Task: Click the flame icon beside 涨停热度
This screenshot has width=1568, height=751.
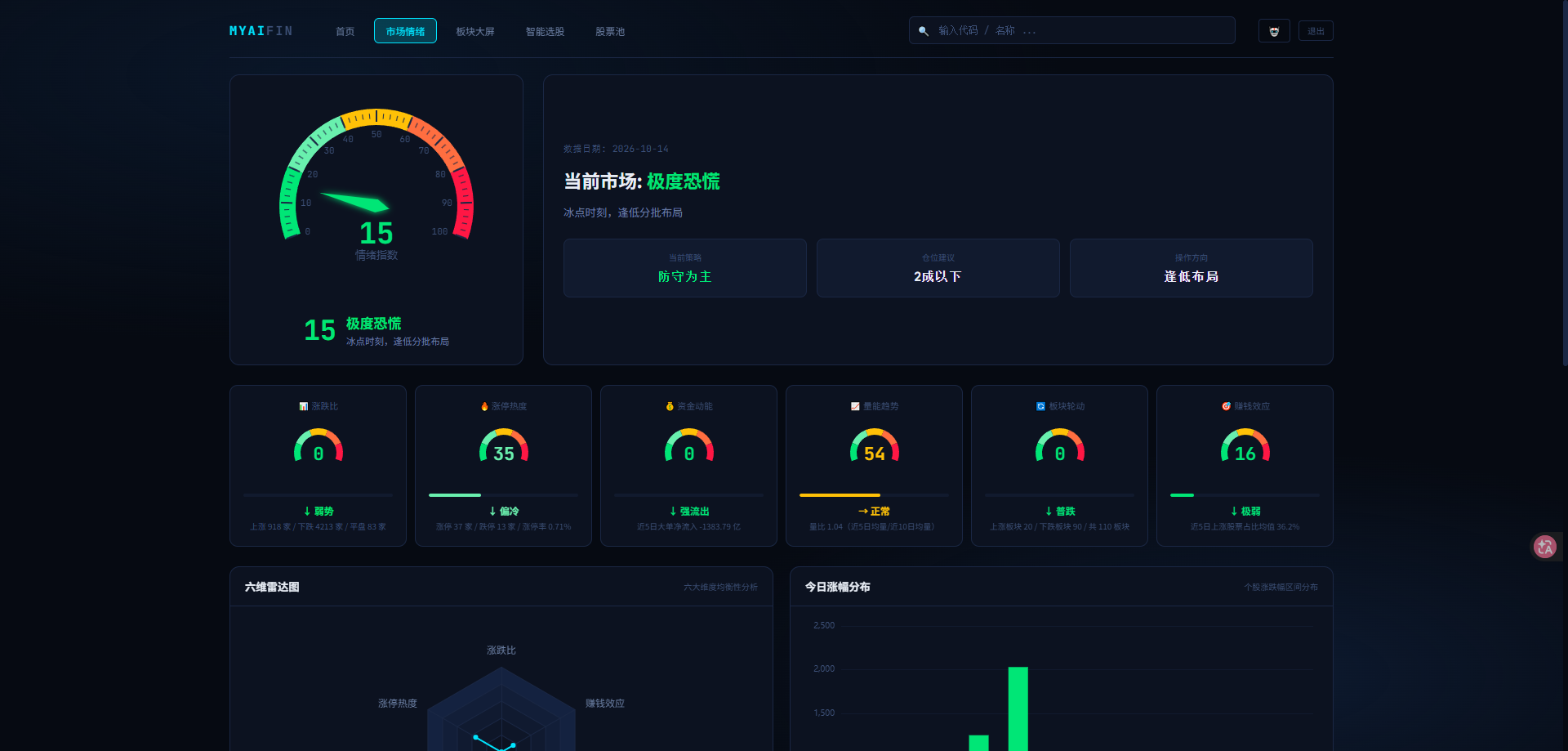Action: coord(484,406)
